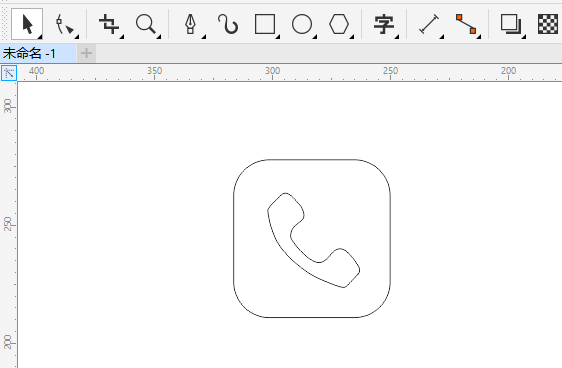Viewport: 562px width, 368px height.
Task: Select the Pick arrow tool
Action: tap(27, 24)
